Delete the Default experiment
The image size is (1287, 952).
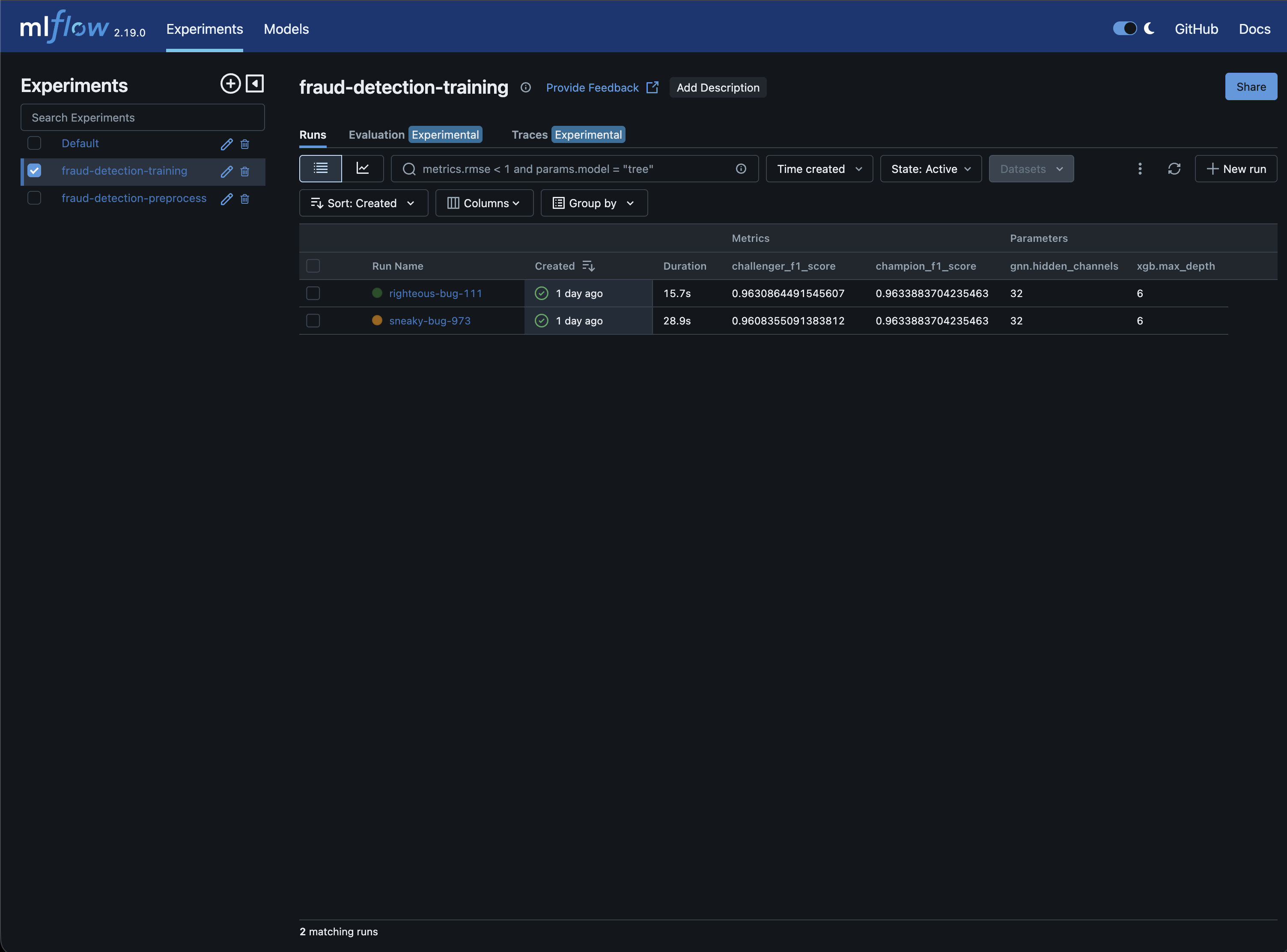[x=244, y=144]
